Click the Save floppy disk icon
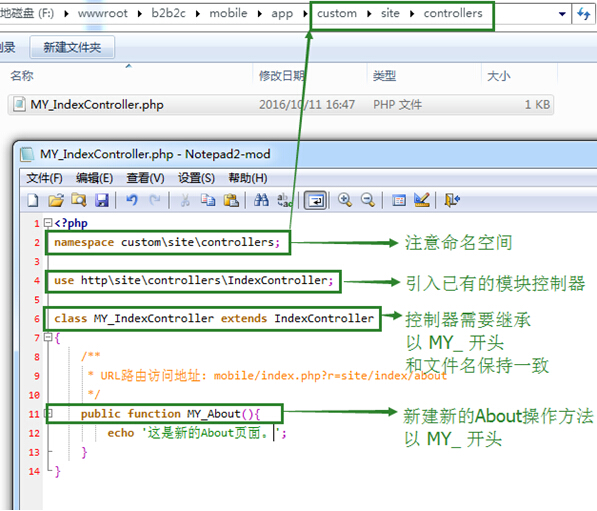The width and height of the screenshot is (597, 511). pos(102,200)
